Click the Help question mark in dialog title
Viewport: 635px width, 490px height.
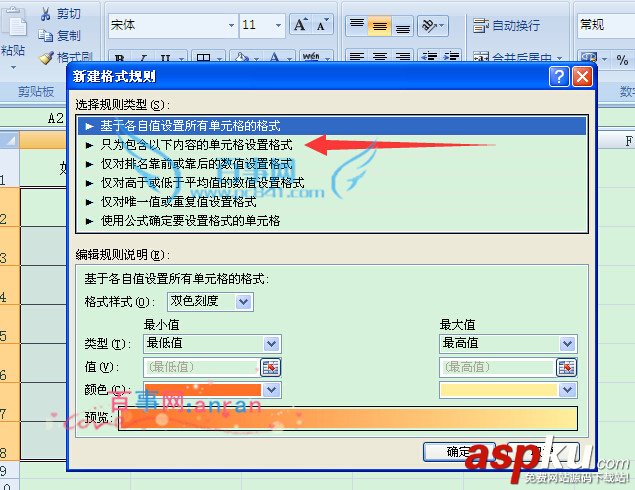[x=559, y=76]
